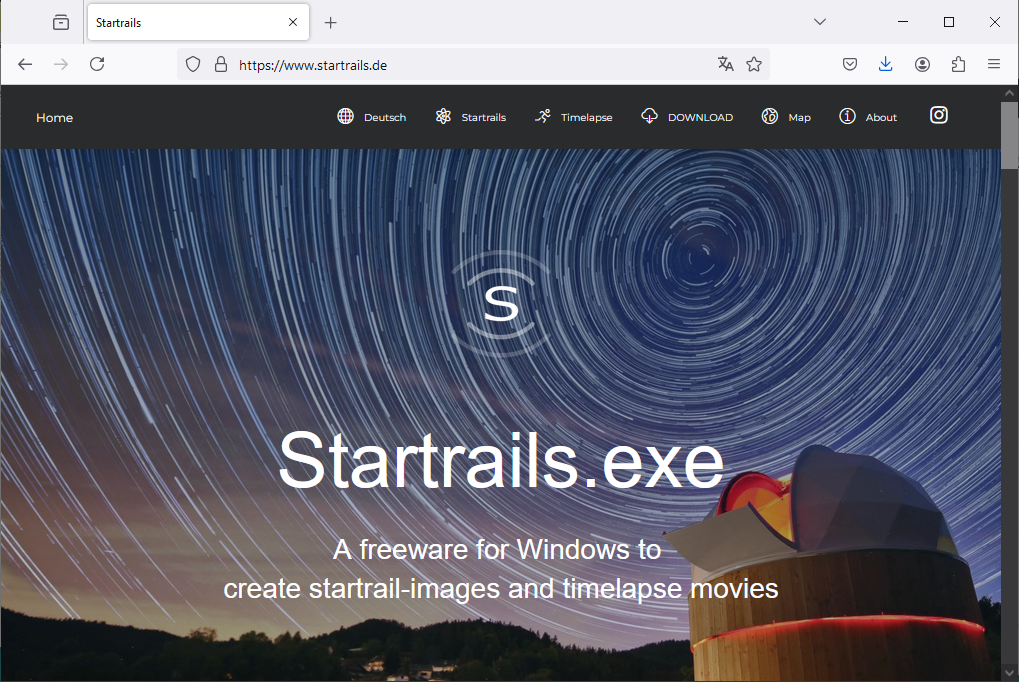Click 'create startrail-images and timelapse movies' text
The height and width of the screenshot is (682, 1019).
pos(500,589)
